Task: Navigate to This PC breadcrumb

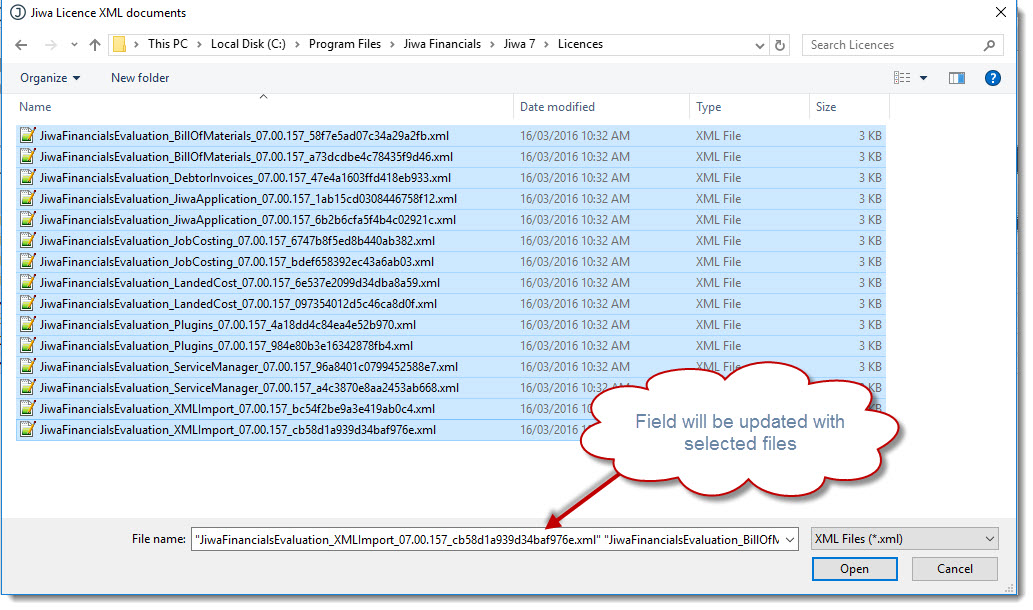Action: pyautogui.click(x=167, y=44)
